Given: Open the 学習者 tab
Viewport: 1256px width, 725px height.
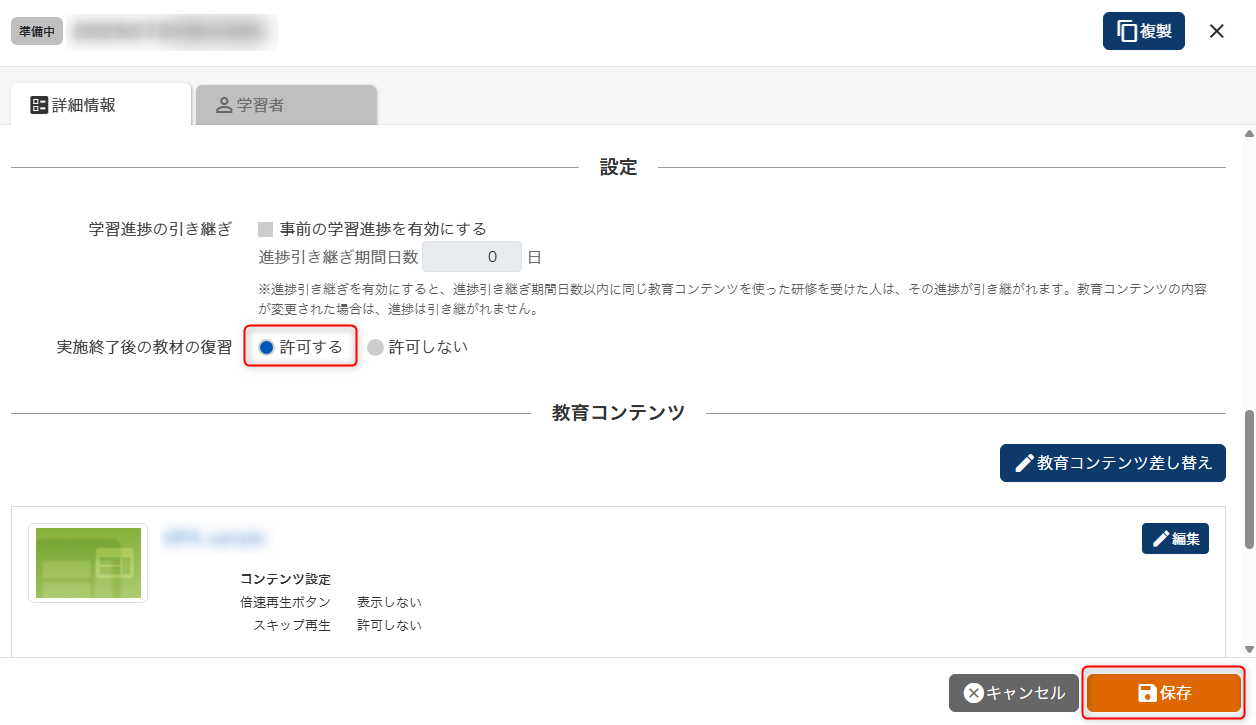Looking at the screenshot, I should coord(286,104).
